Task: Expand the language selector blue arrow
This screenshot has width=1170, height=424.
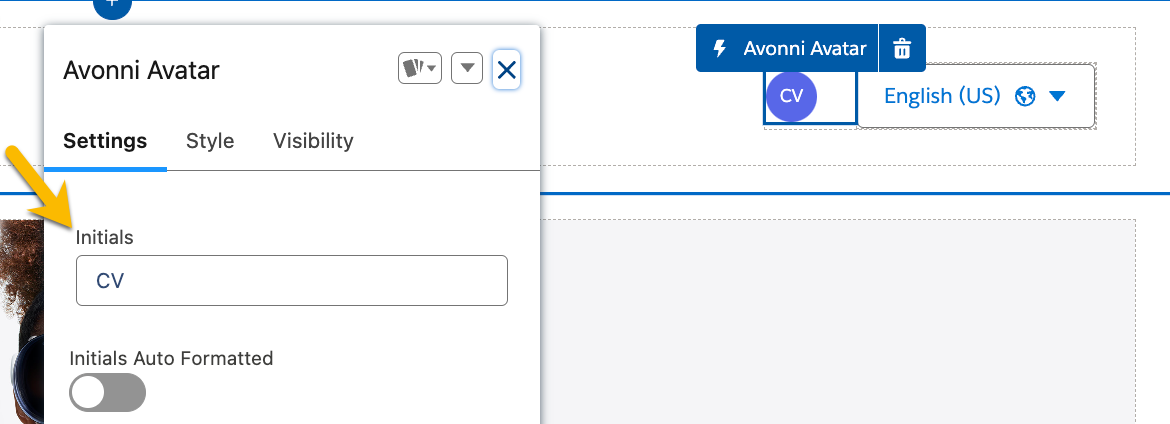Action: coord(1057,96)
